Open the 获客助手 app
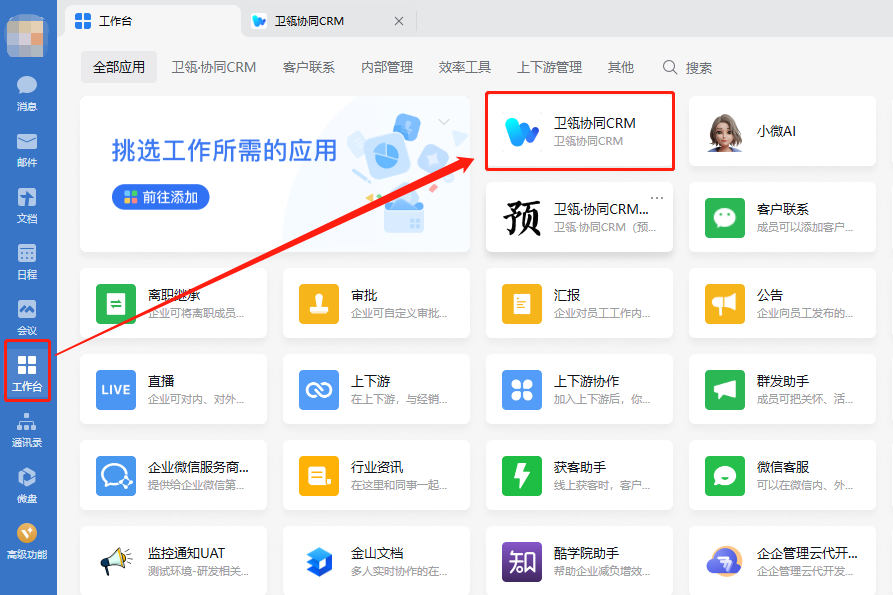Screen dimensions: 893x595 pyautogui.click(x=579, y=475)
